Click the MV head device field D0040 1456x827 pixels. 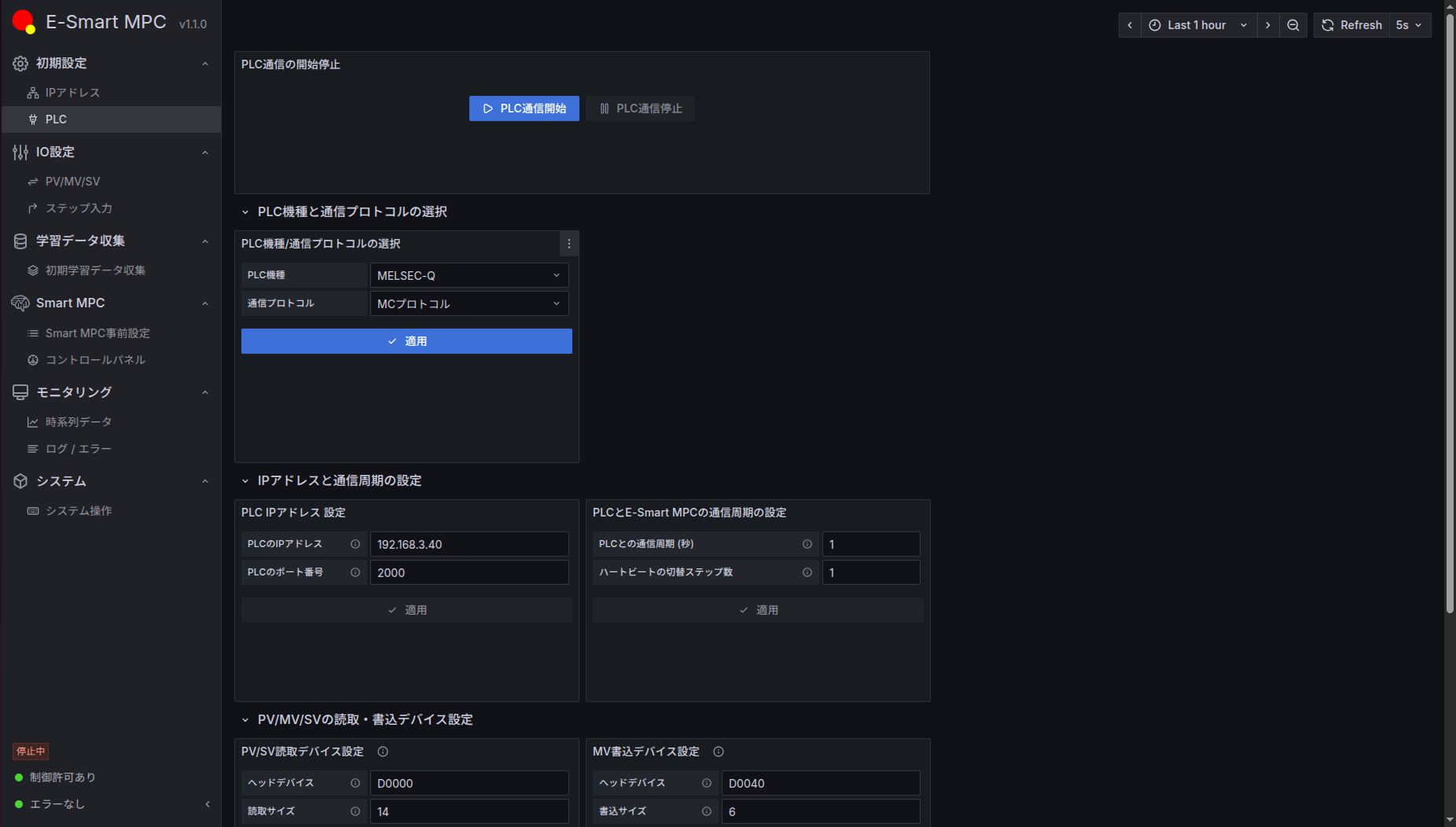821,783
